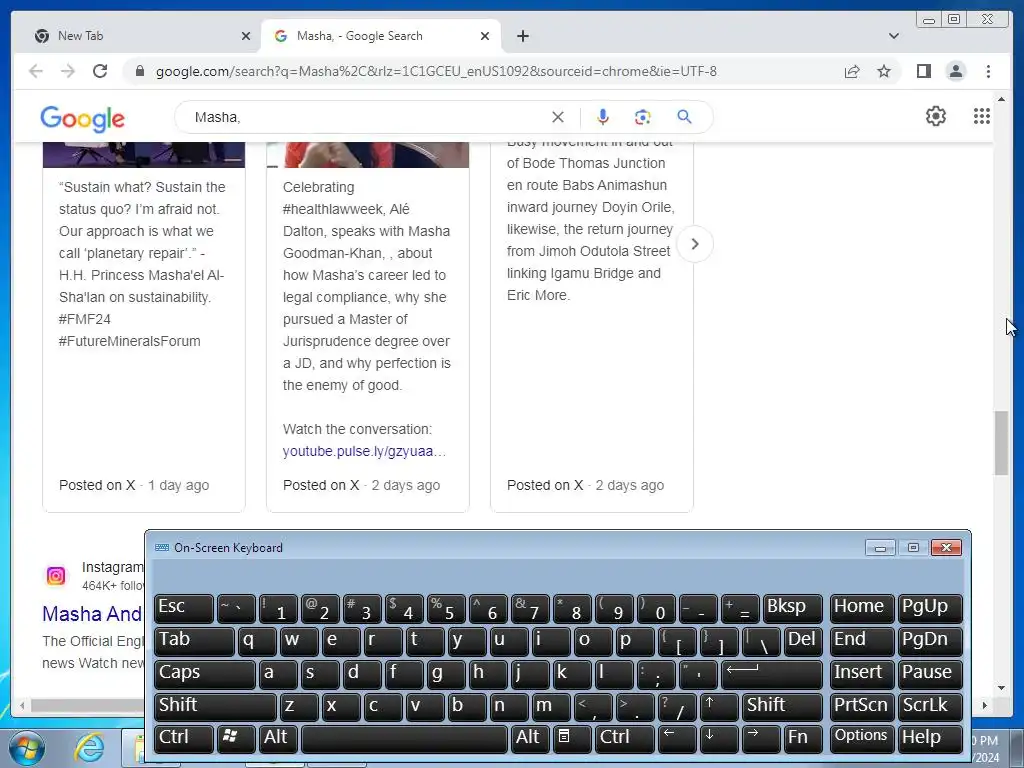Toggle Caps lock on the On-Screen Keyboard
The image size is (1024, 768).
pos(204,674)
